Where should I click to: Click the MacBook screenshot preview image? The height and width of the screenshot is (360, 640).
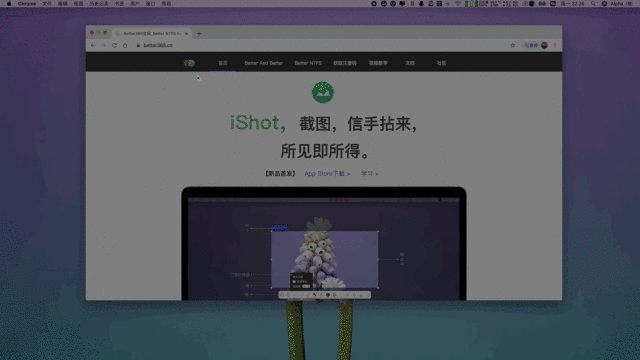click(x=324, y=244)
